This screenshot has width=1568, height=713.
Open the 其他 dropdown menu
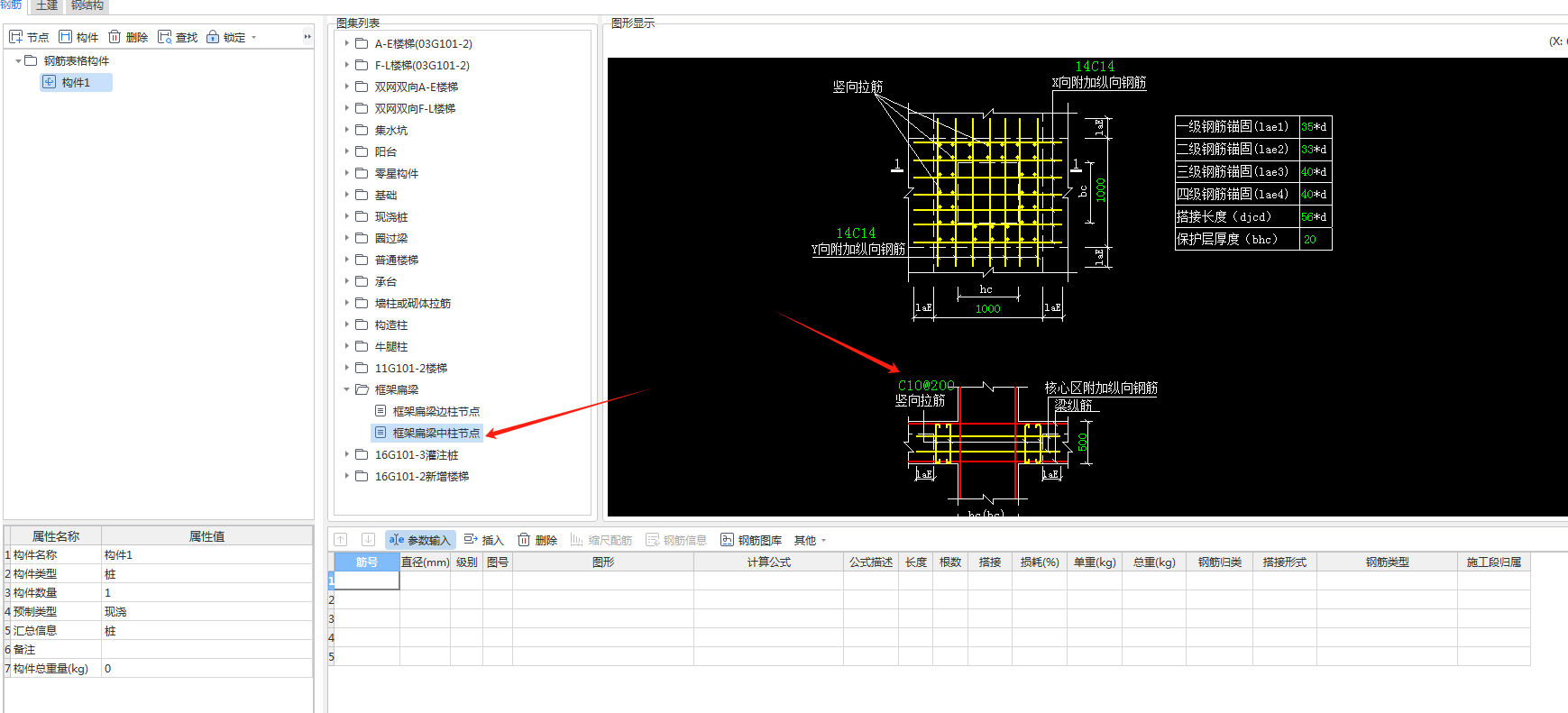pos(810,540)
